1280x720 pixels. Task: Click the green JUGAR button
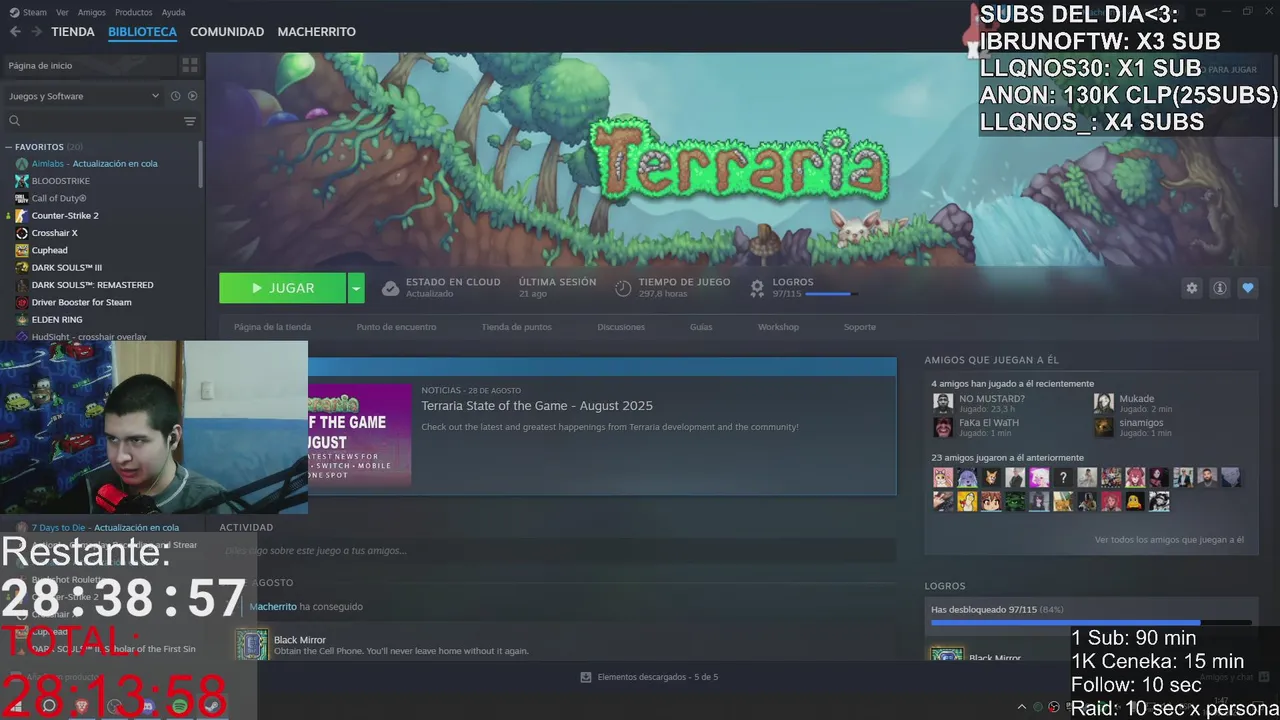click(x=282, y=288)
